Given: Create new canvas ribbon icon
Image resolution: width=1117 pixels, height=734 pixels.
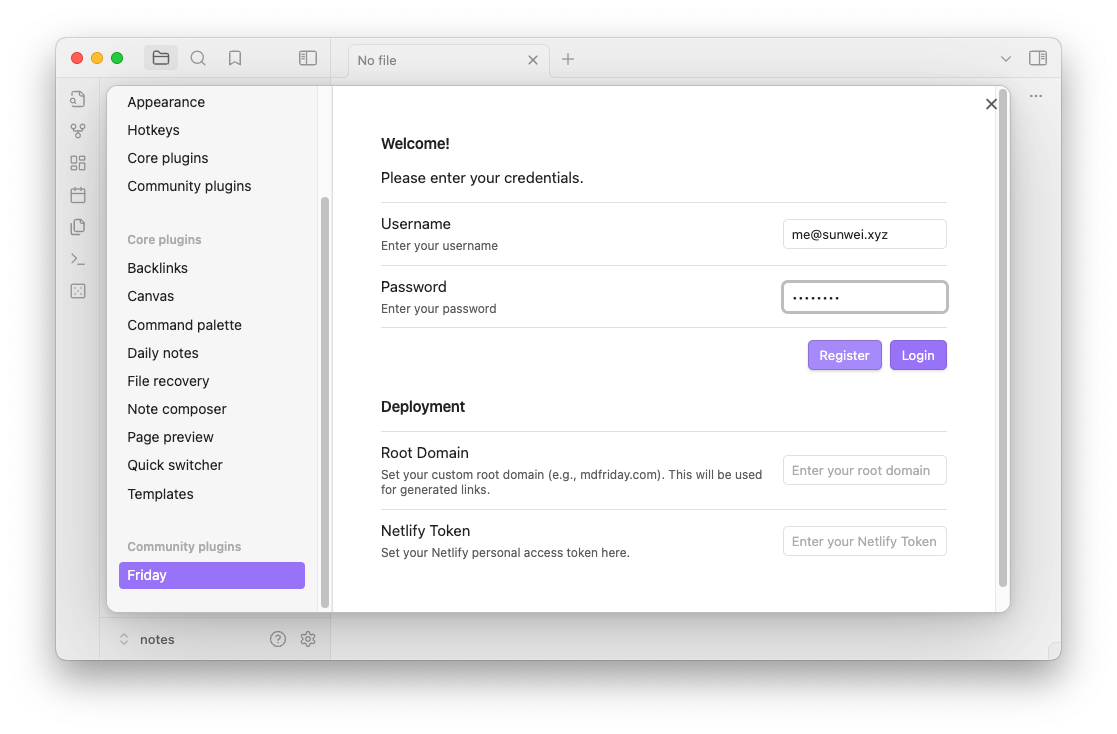Looking at the screenshot, I should tap(78, 163).
